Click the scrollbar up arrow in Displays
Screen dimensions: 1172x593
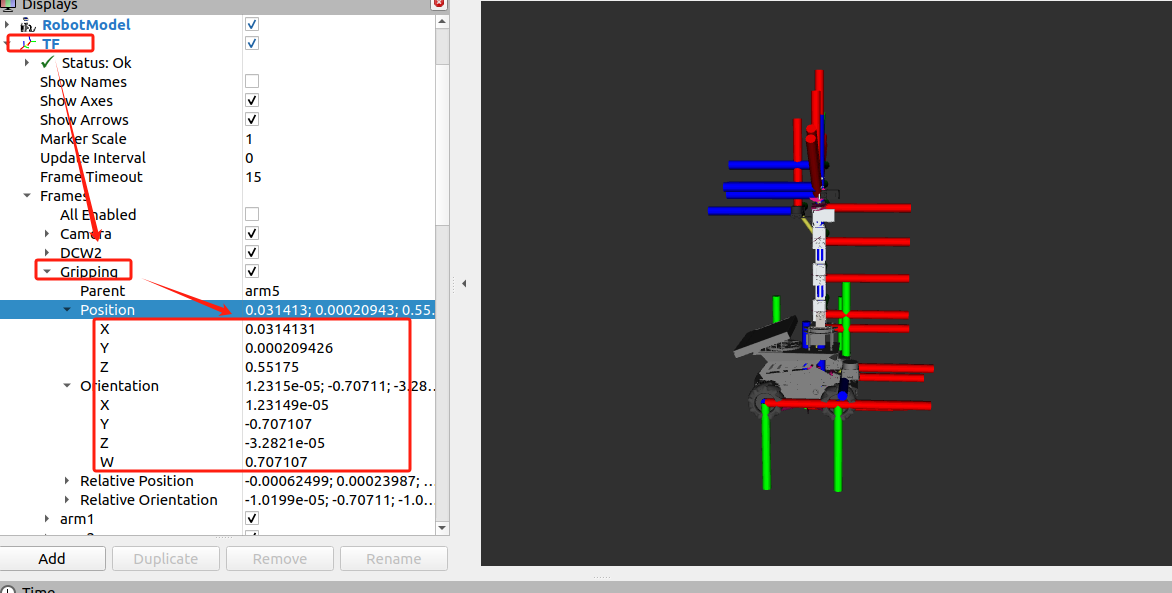[442, 22]
